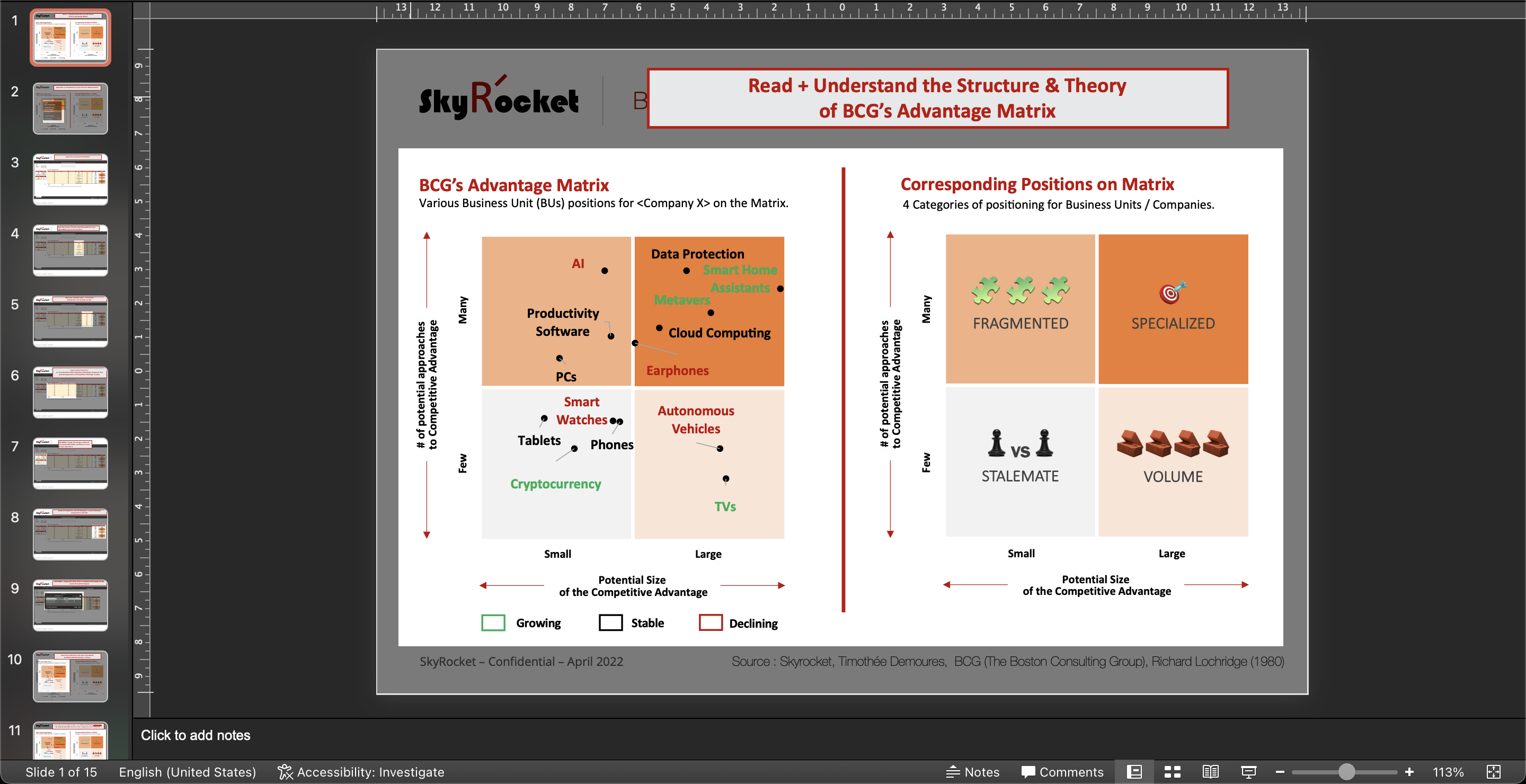The width and height of the screenshot is (1526, 784).
Task: Select the SPECIALIZED label
Action: [x=1173, y=324]
